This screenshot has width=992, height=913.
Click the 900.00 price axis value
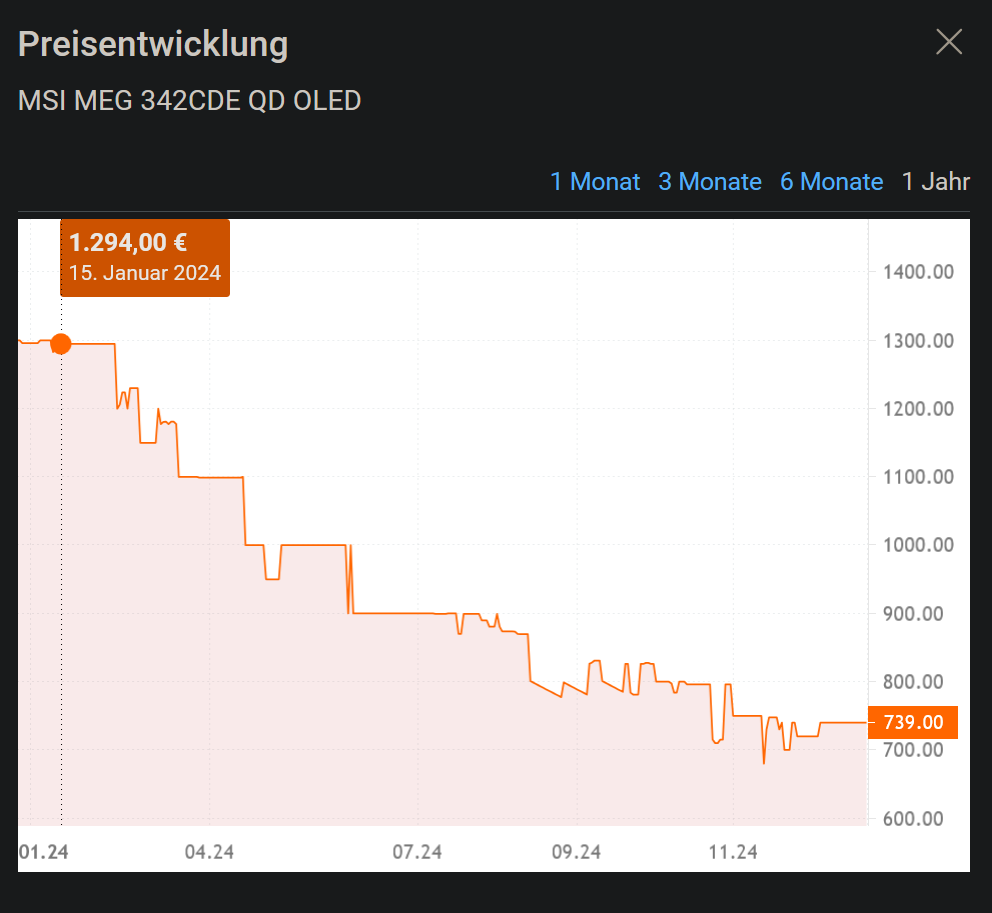point(914,614)
